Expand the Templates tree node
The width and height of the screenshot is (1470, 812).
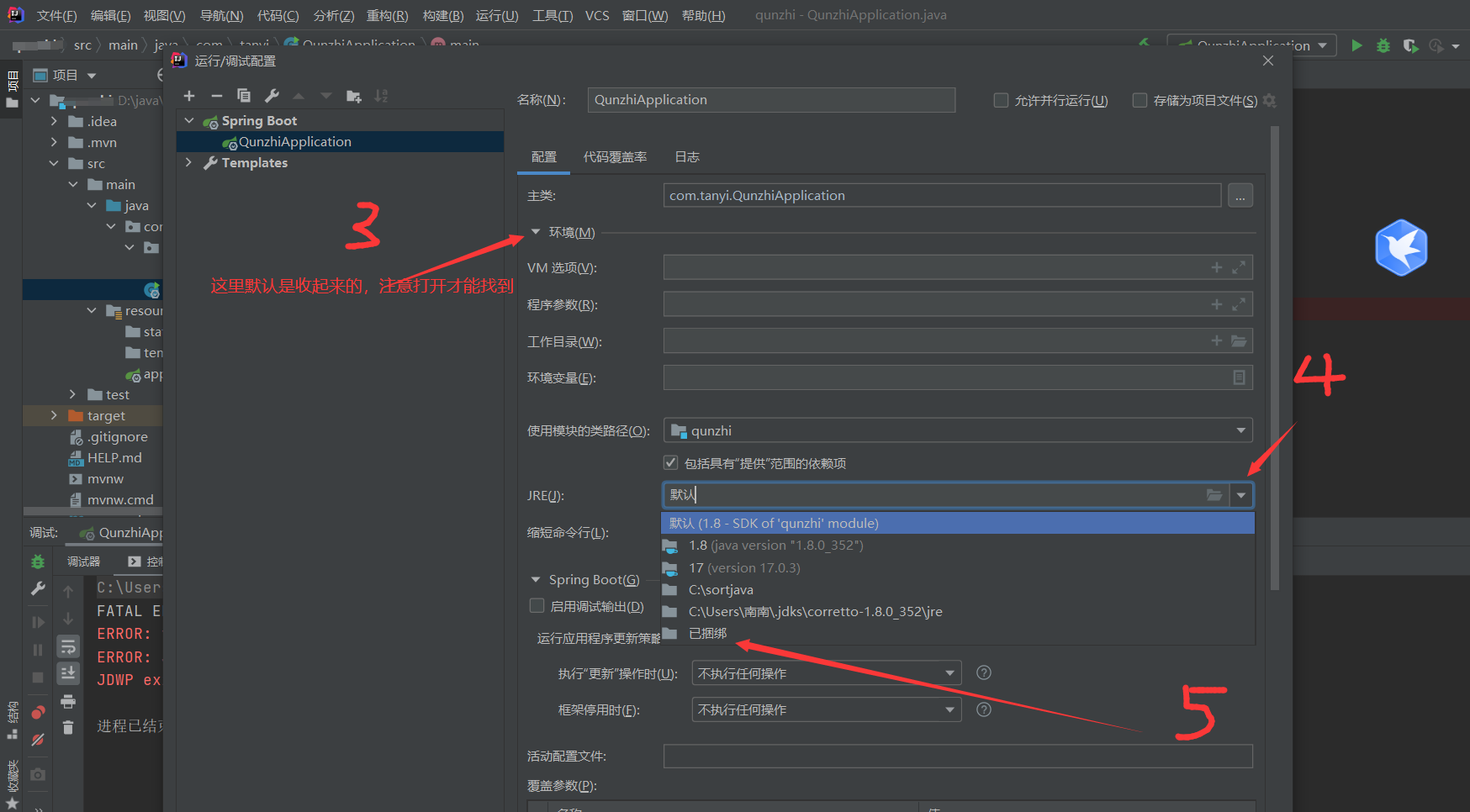pos(189,162)
